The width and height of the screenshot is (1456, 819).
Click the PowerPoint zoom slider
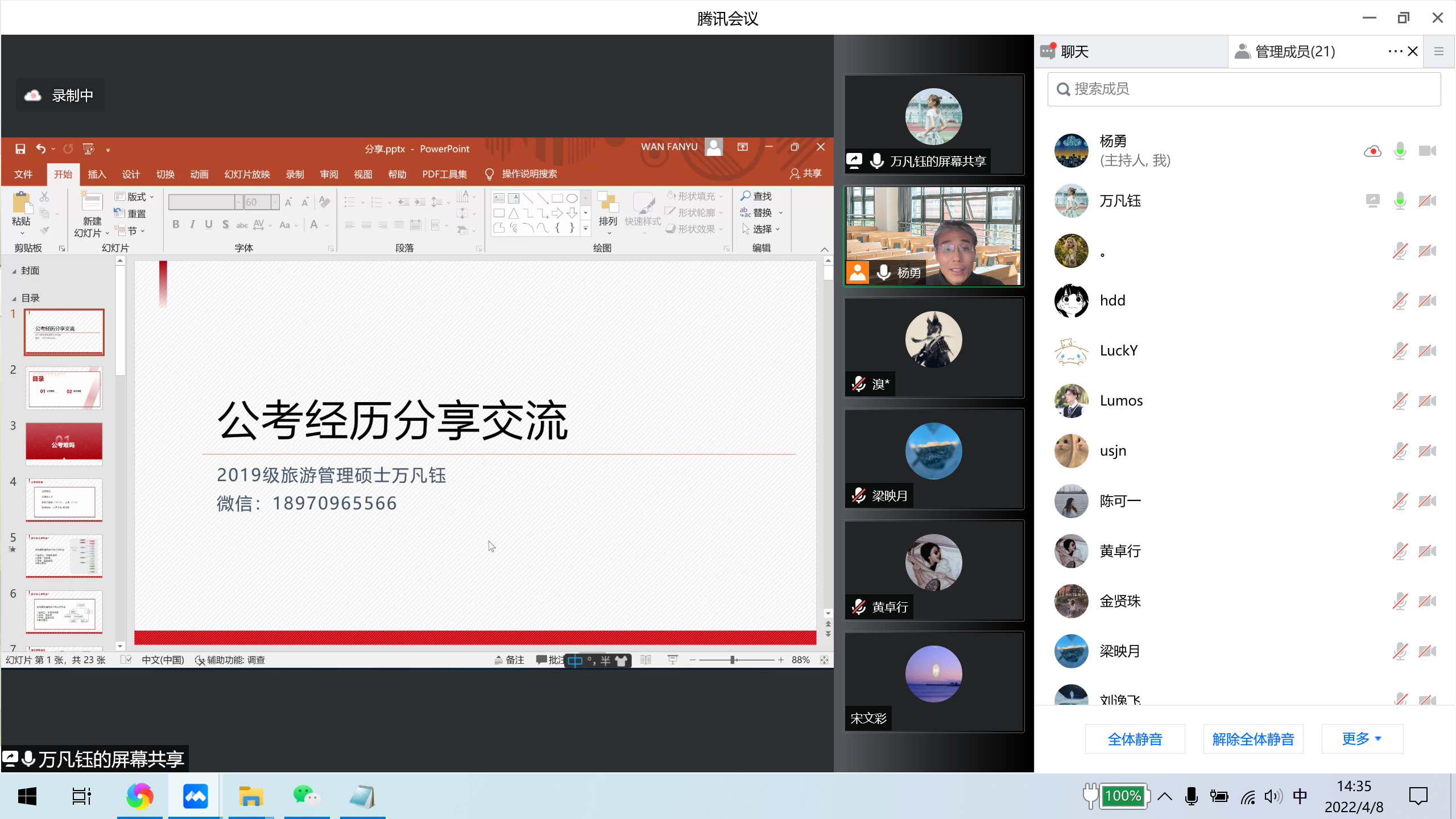pyautogui.click(x=734, y=660)
